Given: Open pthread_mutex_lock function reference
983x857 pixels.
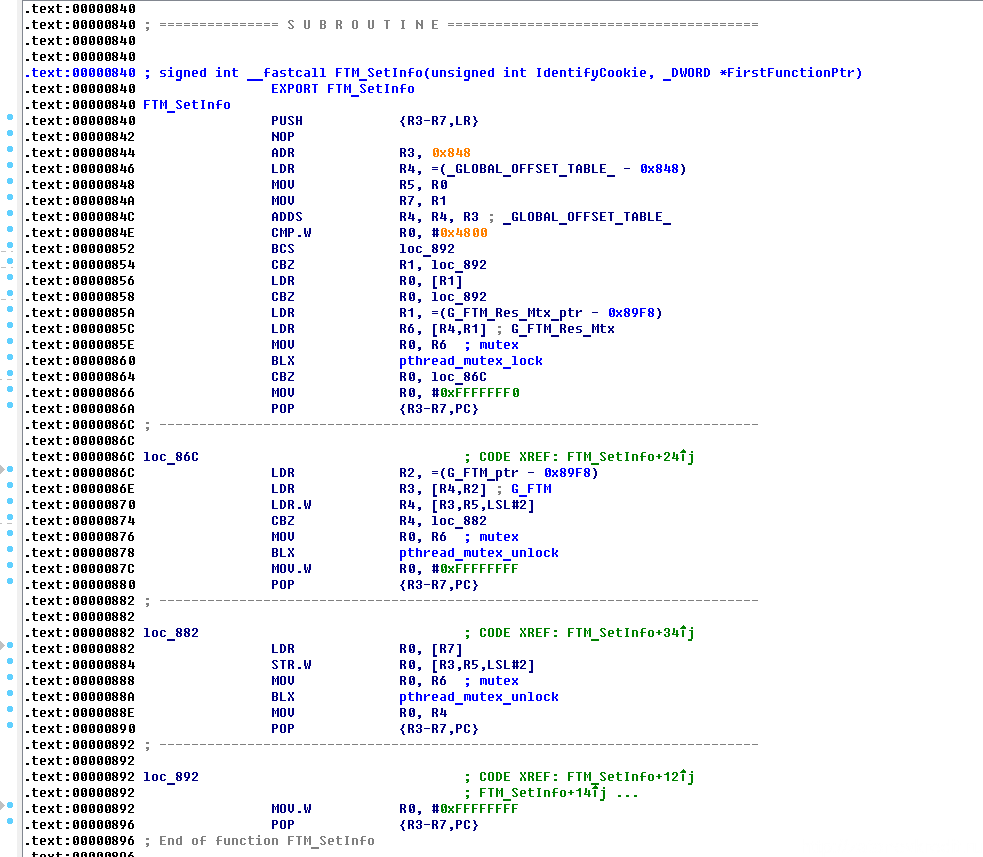Looking at the screenshot, I should pyautogui.click(x=470, y=361).
